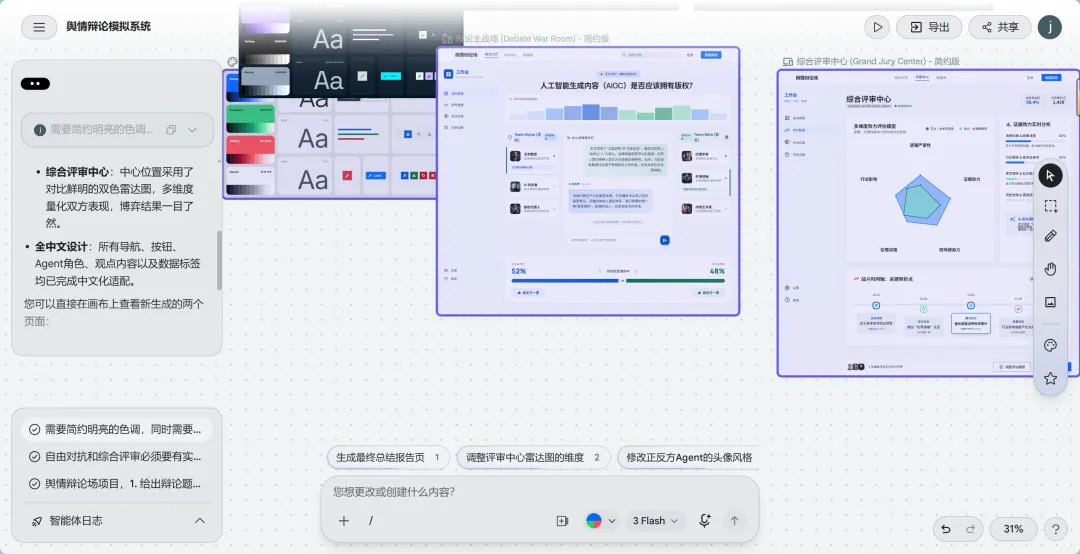Collapse the 智能体日志 panel chevron

coord(200,521)
